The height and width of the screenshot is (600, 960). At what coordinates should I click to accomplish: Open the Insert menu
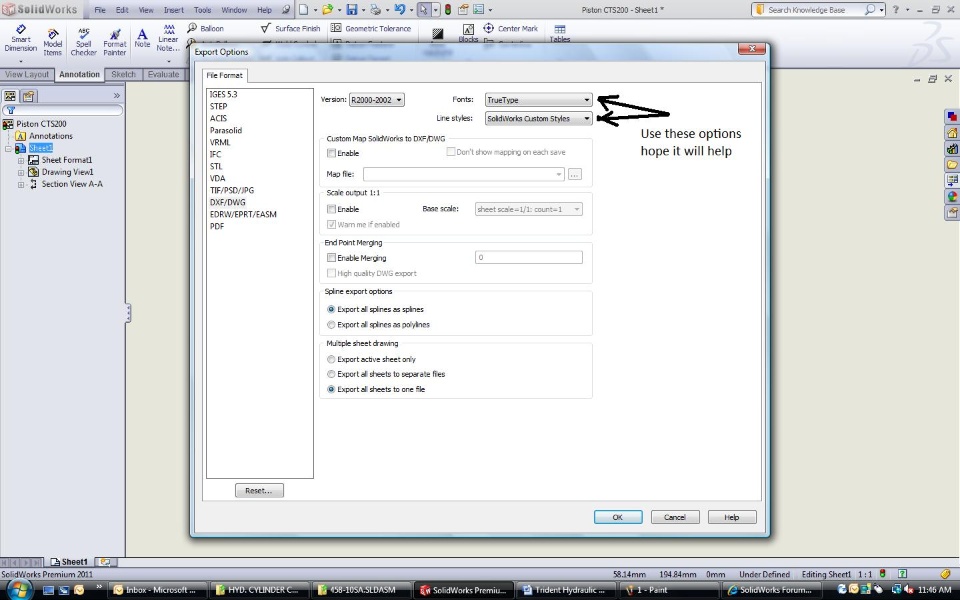[173, 10]
